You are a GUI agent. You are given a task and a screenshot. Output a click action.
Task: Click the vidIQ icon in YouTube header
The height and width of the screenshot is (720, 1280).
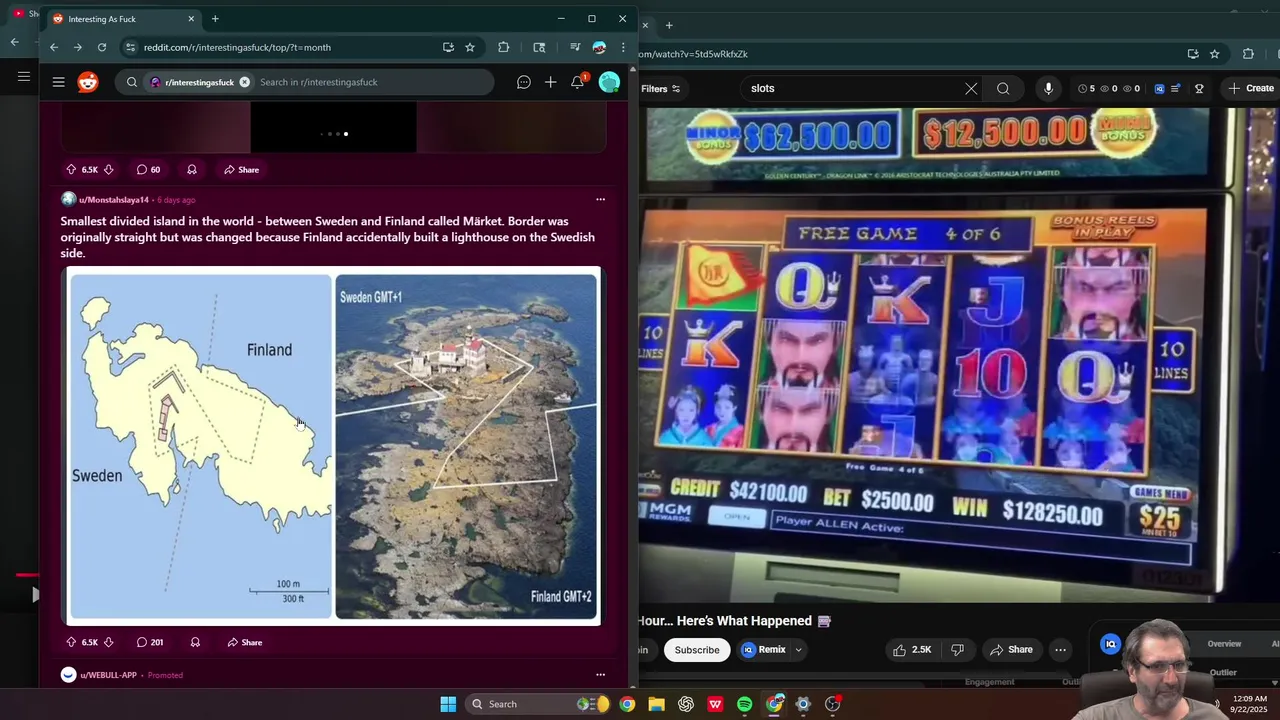pyautogui.click(x=1159, y=88)
